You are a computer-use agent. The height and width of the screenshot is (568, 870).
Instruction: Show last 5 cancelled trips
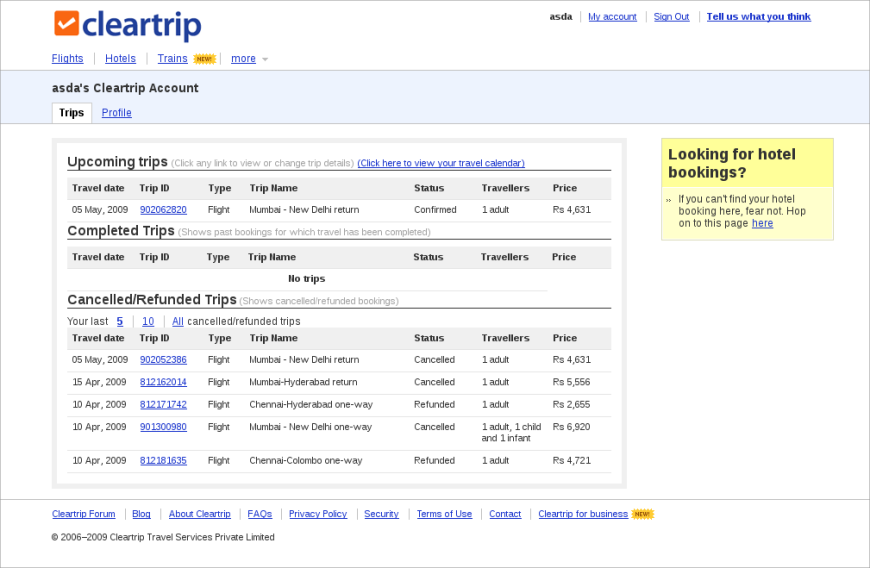(120, 321)
